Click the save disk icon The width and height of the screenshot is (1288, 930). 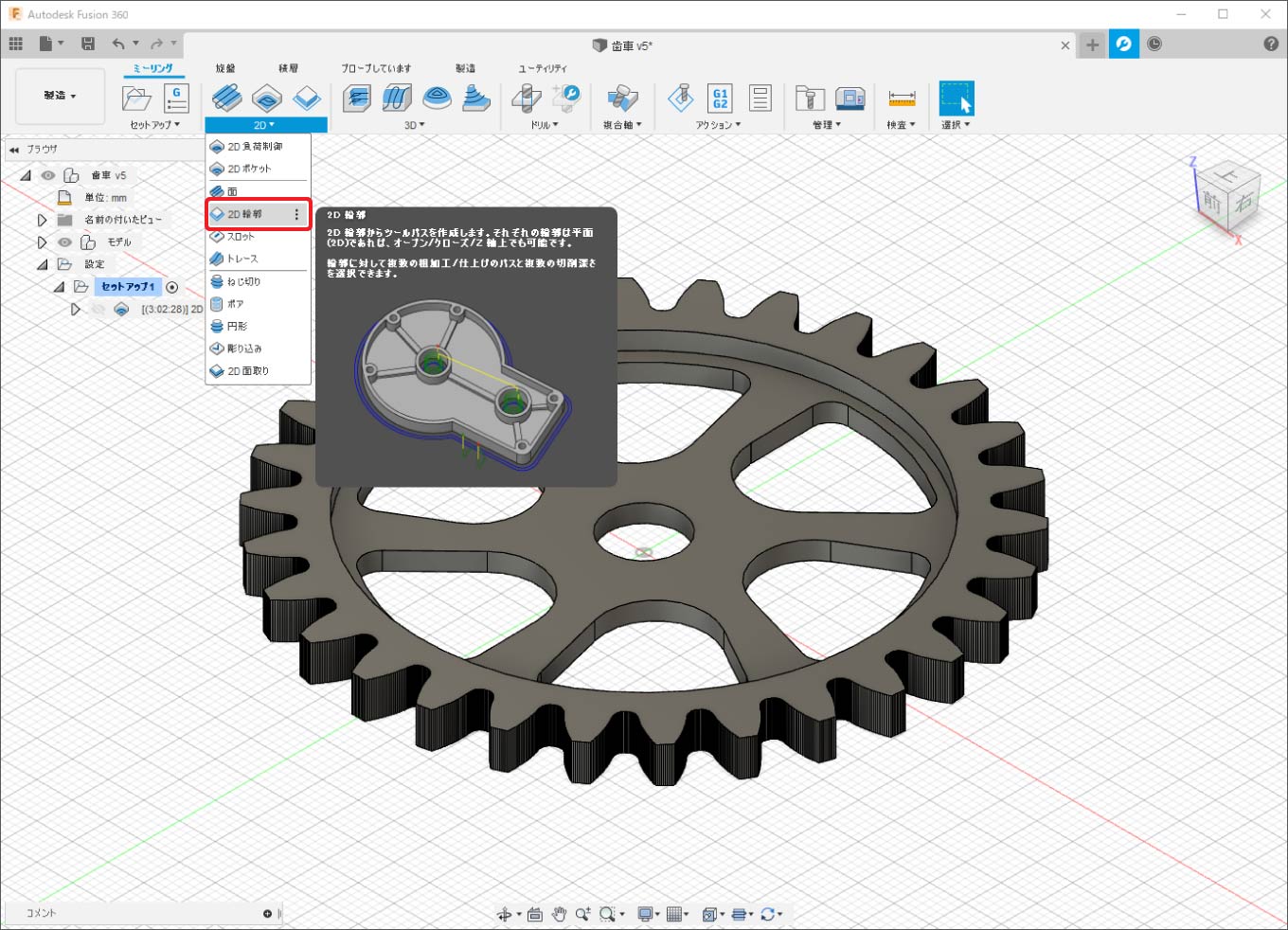(88, 44)
